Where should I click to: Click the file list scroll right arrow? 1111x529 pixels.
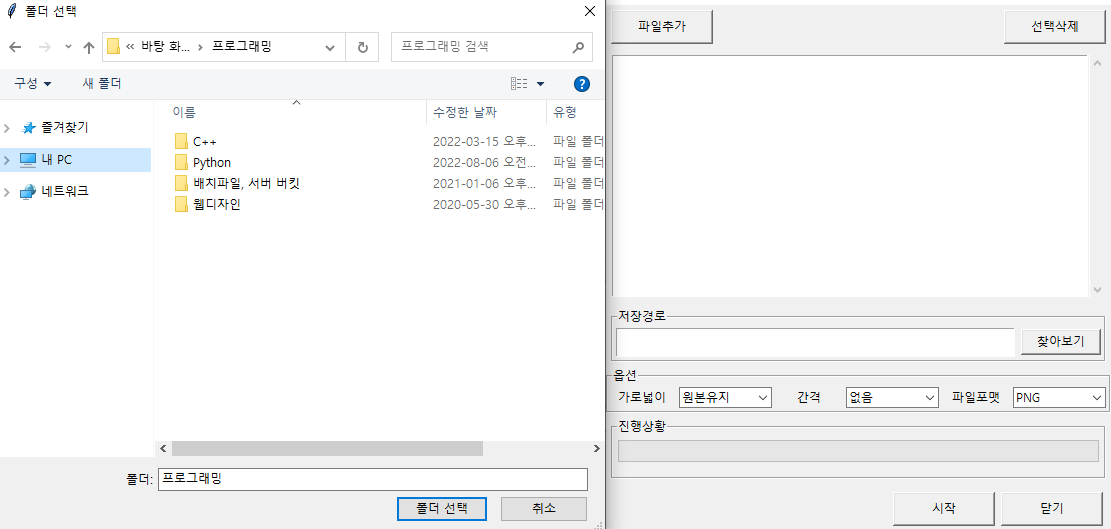point(597,448)
